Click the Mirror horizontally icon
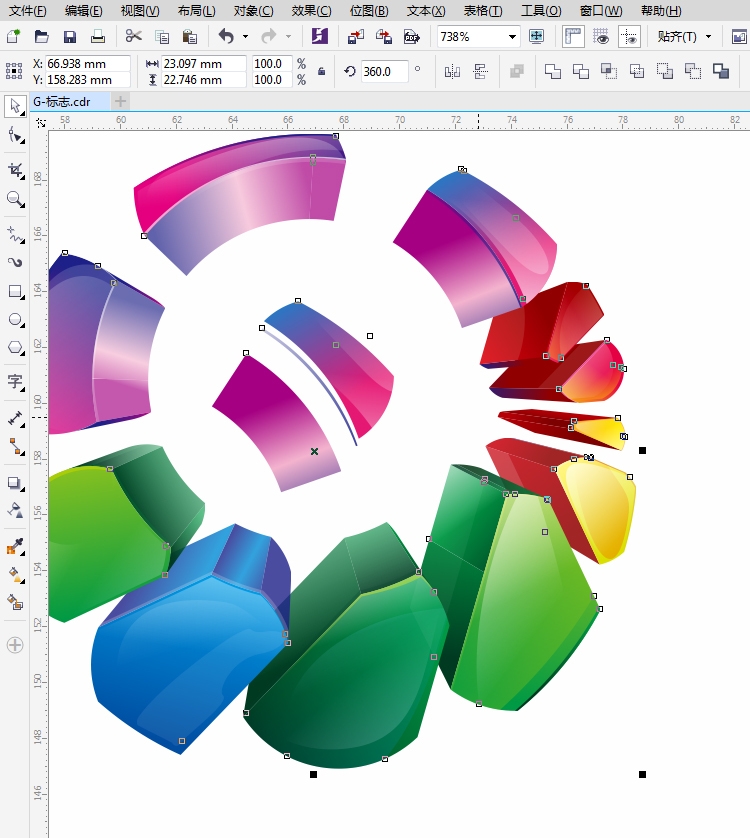750x838 pixels. tap(452, 72)
